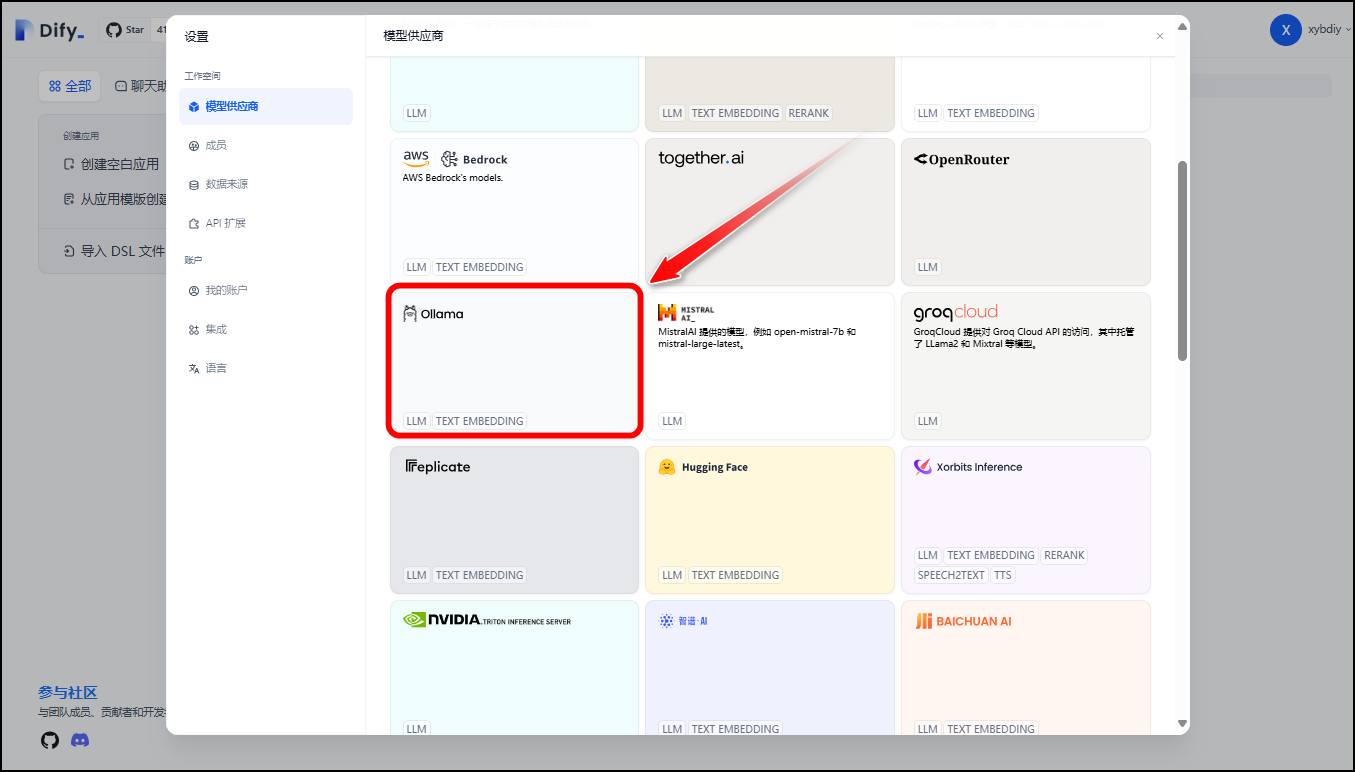Select the AWS Bedrock logo

click(x=455, y=159)
